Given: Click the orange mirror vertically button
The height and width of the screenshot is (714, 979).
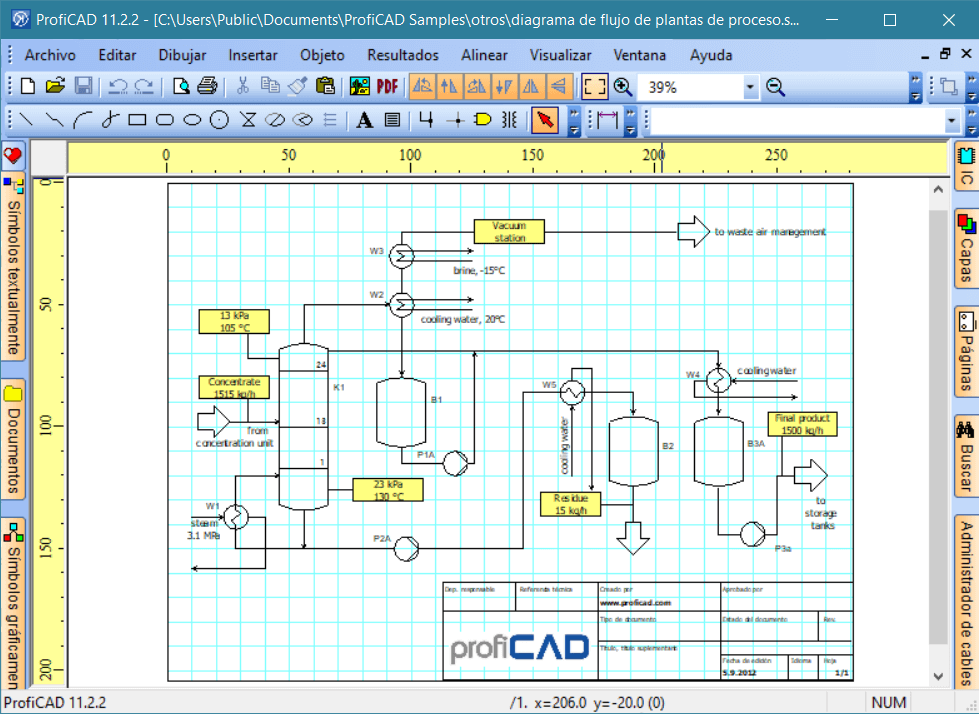Looking at the screenshot, I should tap(559, 87).
